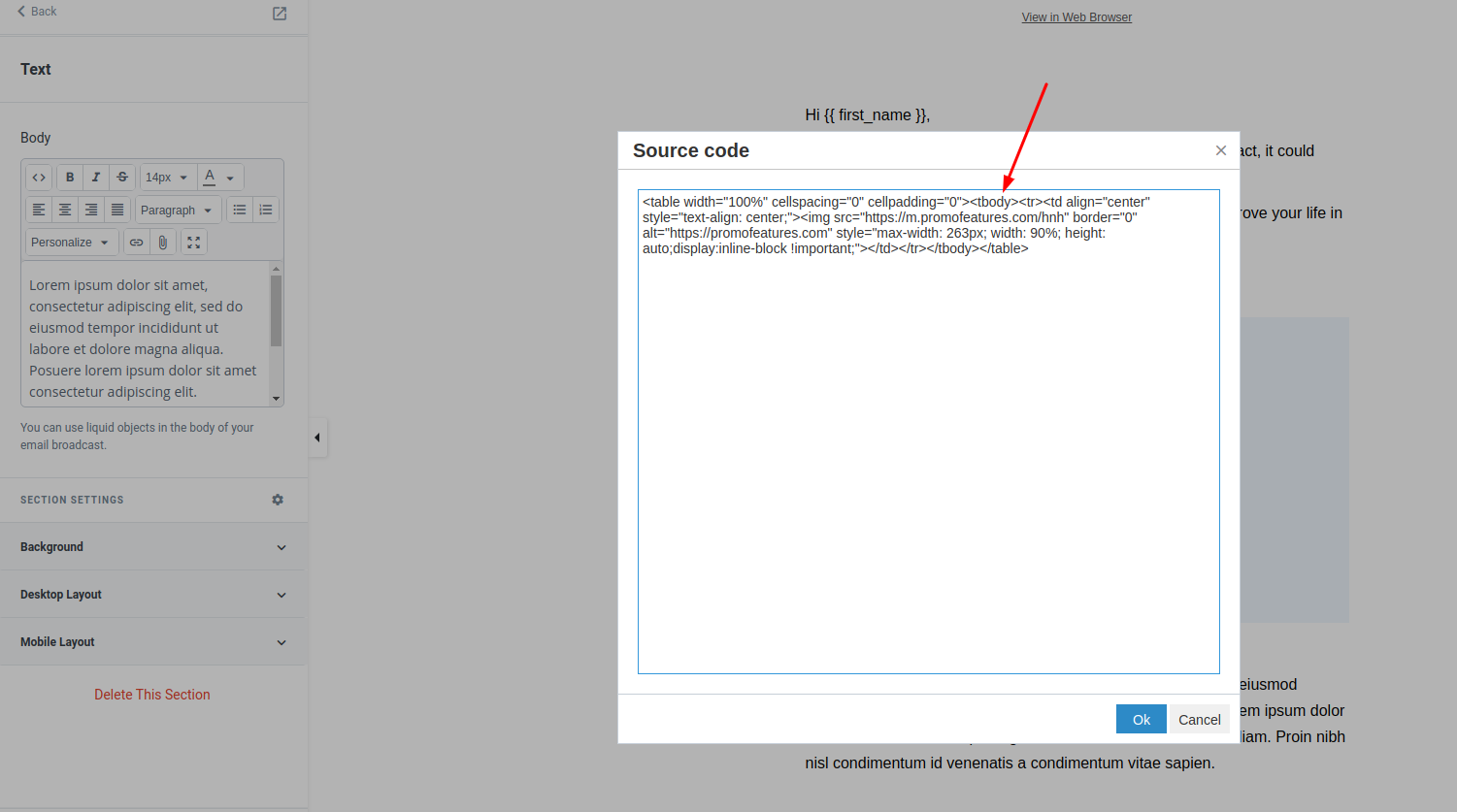Open View in Web Browser link
This screenshot has width=1457, height=812.
(x=1076, y=17)
